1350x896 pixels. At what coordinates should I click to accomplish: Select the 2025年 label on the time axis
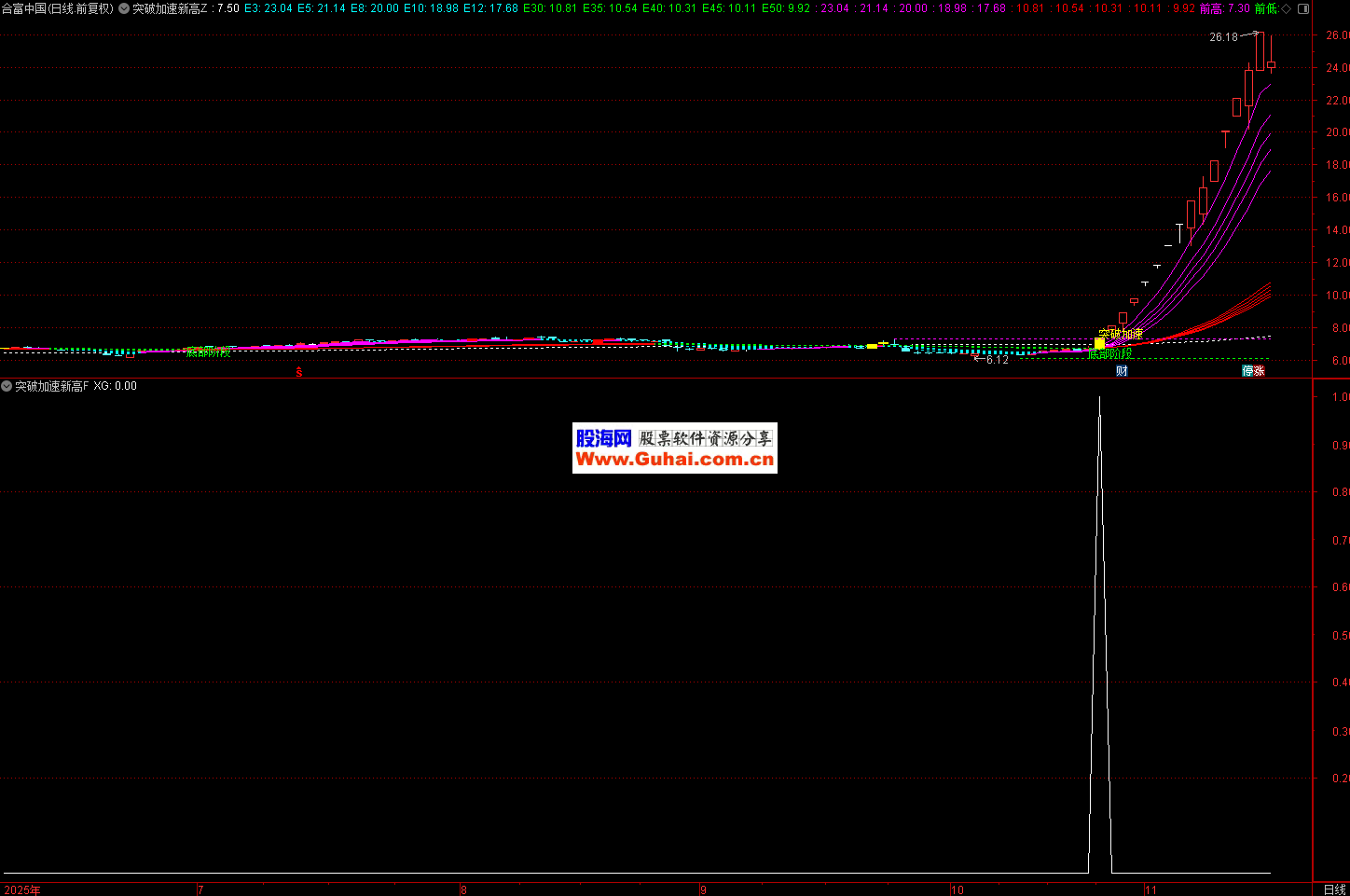point(22,889)
